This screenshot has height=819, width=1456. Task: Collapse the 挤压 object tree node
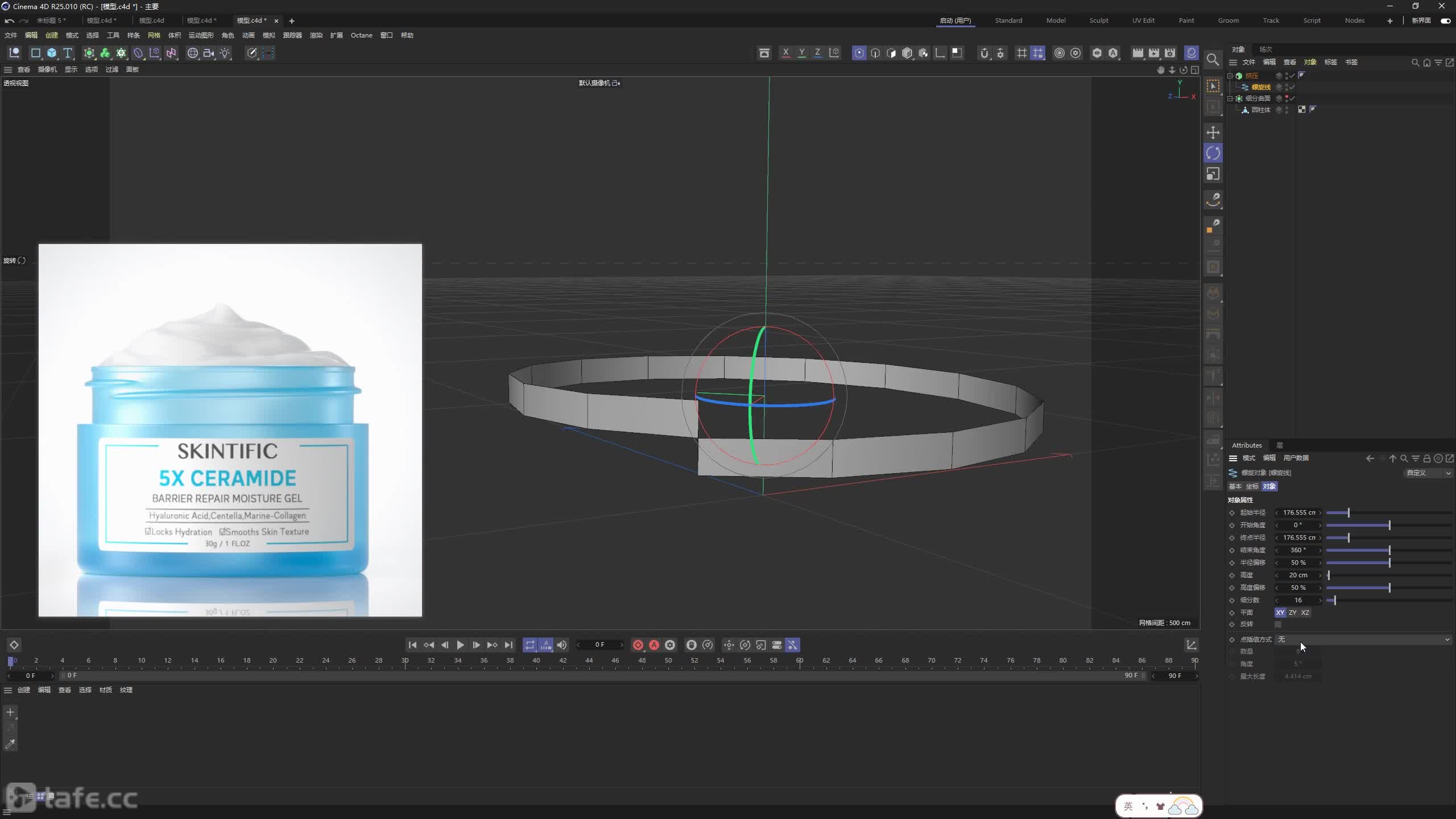[1230, 76]
